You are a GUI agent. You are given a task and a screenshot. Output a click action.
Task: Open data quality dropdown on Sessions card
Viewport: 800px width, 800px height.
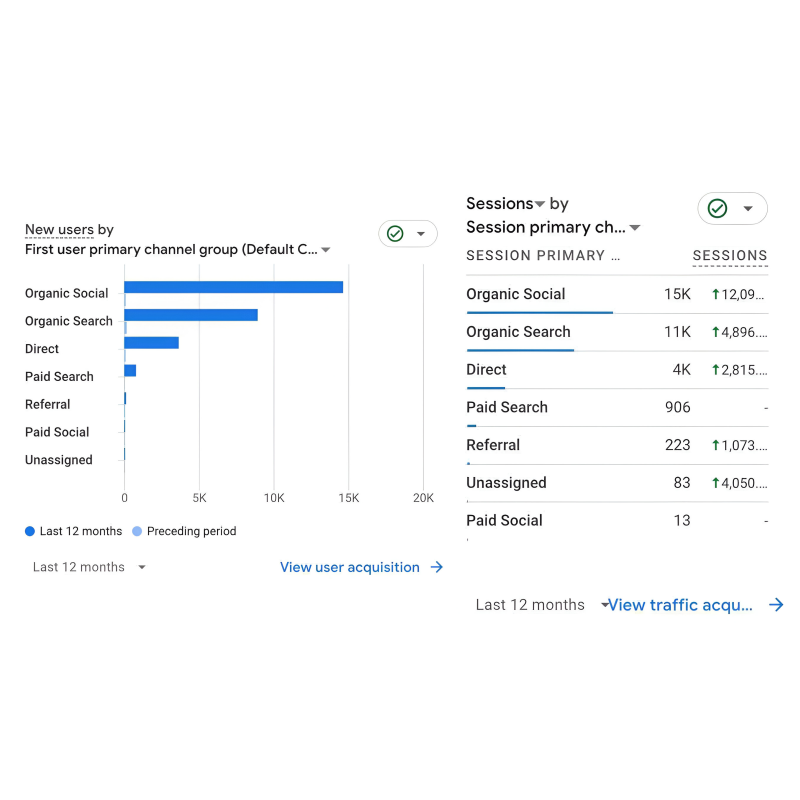coord(748,209)
